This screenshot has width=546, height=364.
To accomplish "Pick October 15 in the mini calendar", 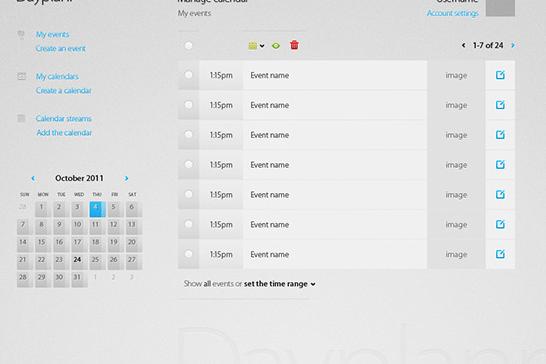I will [x=43, y=244].
